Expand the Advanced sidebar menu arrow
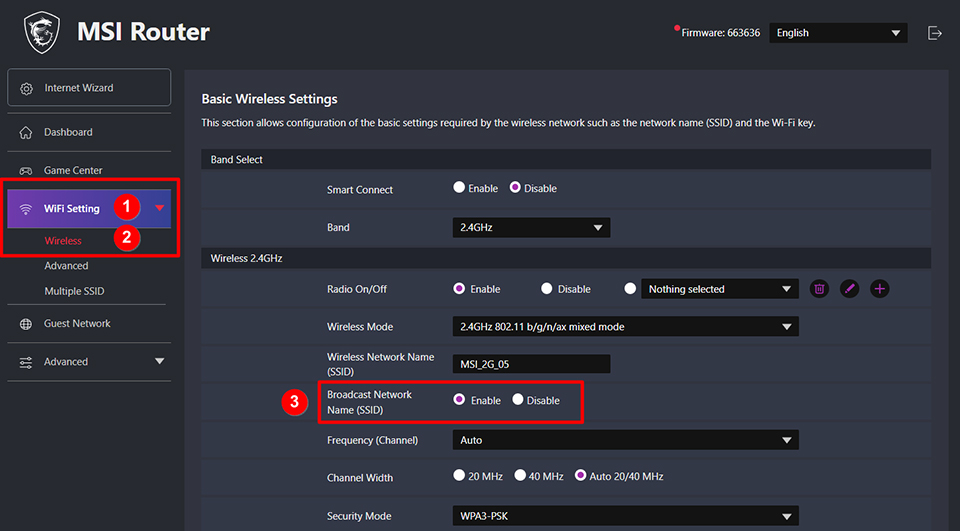The width and height of the screenshot is (960, 531). click(159, 361)
